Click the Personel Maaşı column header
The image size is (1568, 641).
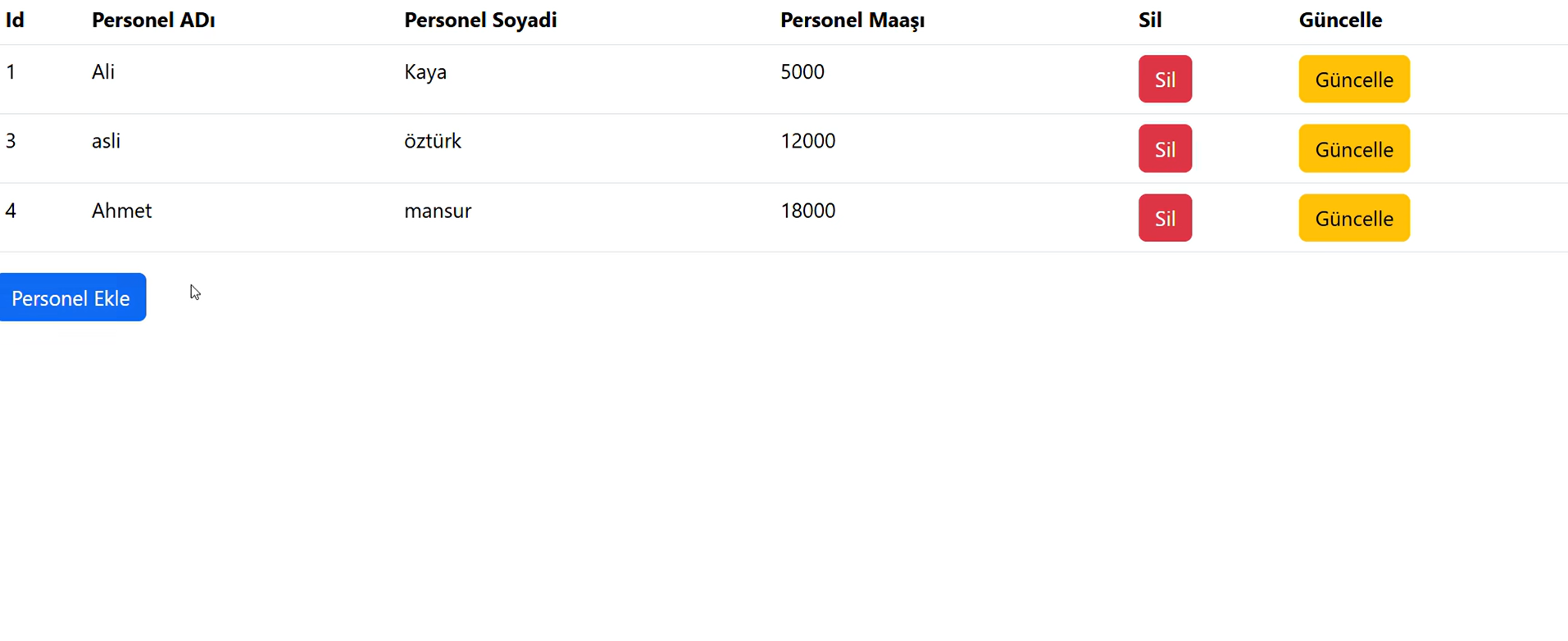click(x=852, y=20)
